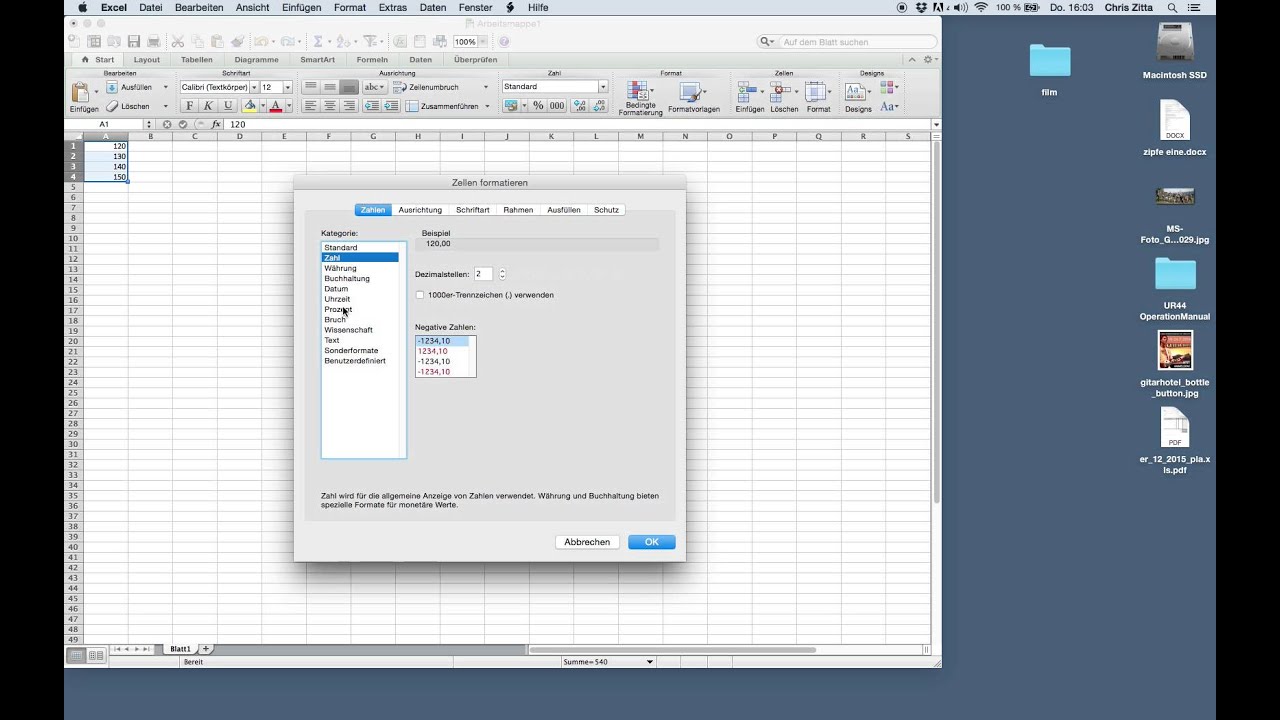Viewport: 1280px width, 720px height.
Task: Select the Datum category
Action: (336, 289)
